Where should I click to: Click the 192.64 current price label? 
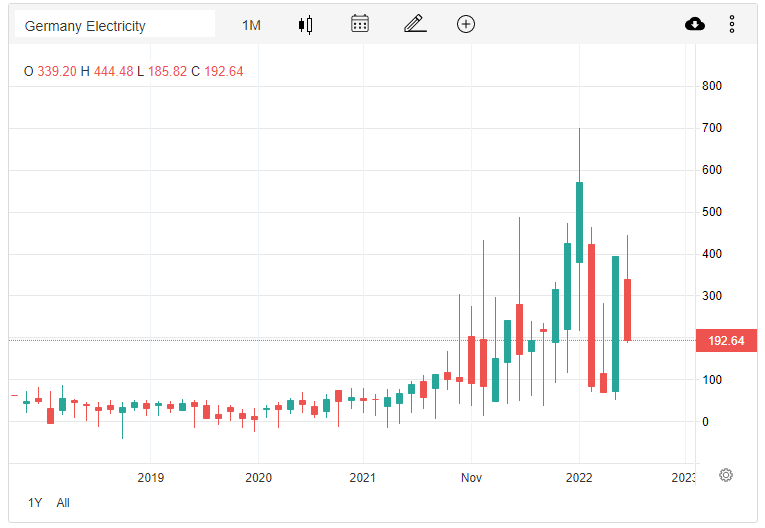[x=725, y=341]
